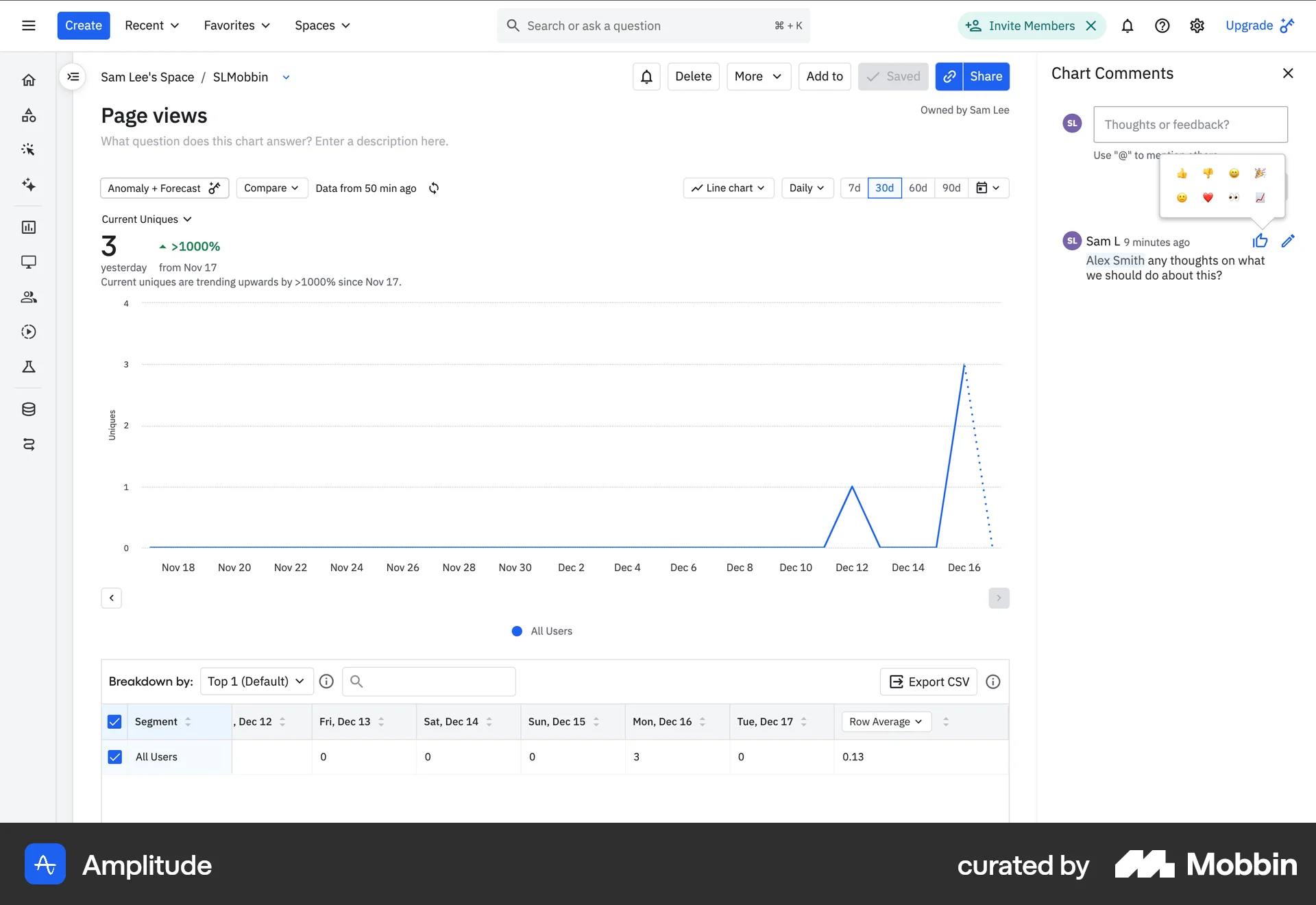The image size is (1316, 905).
Task: Click the refresh icon next to data freshness
Action: tap(433, 188)
